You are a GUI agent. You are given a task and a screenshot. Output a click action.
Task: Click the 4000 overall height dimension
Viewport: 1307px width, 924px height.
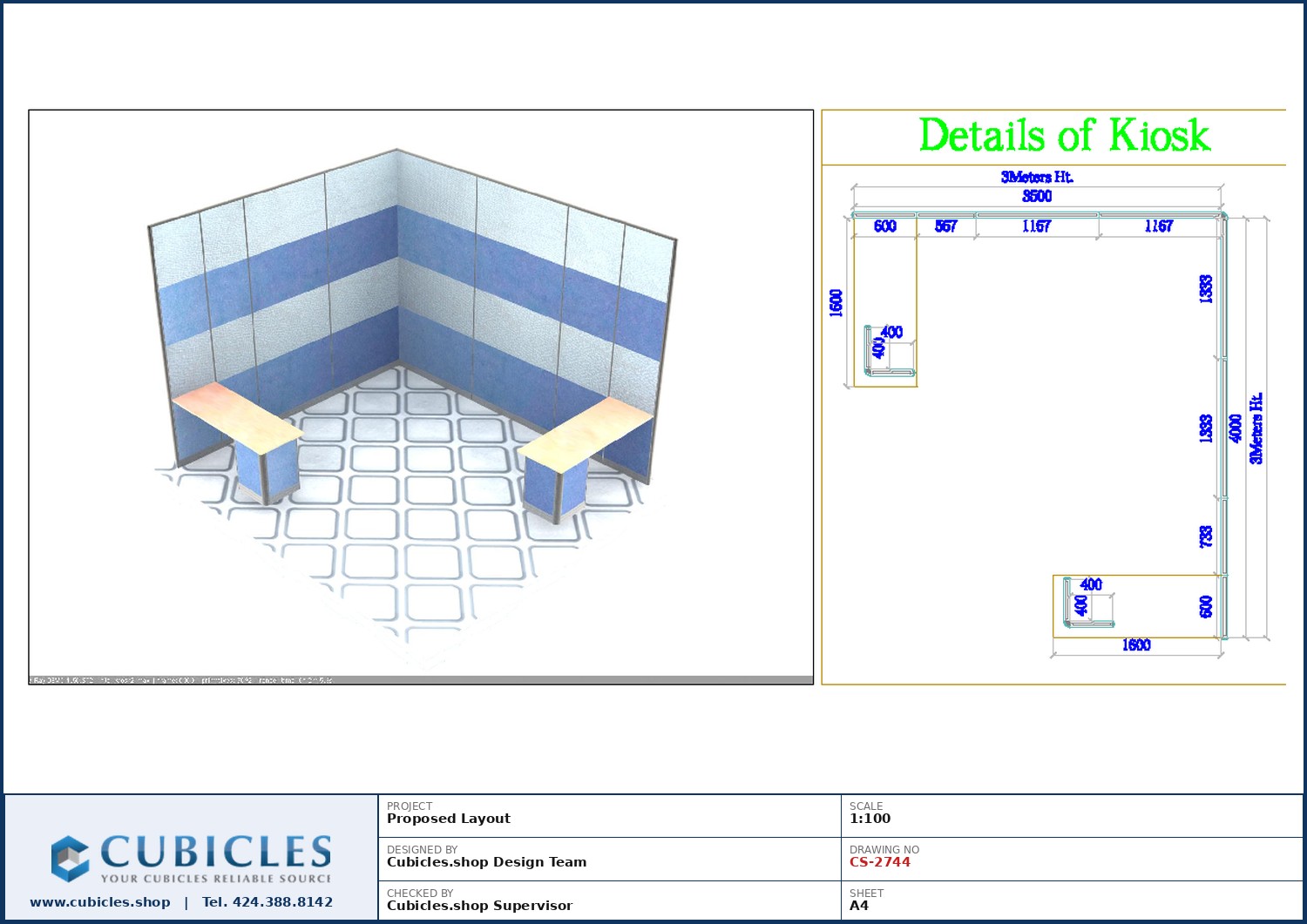(1235, 428)
